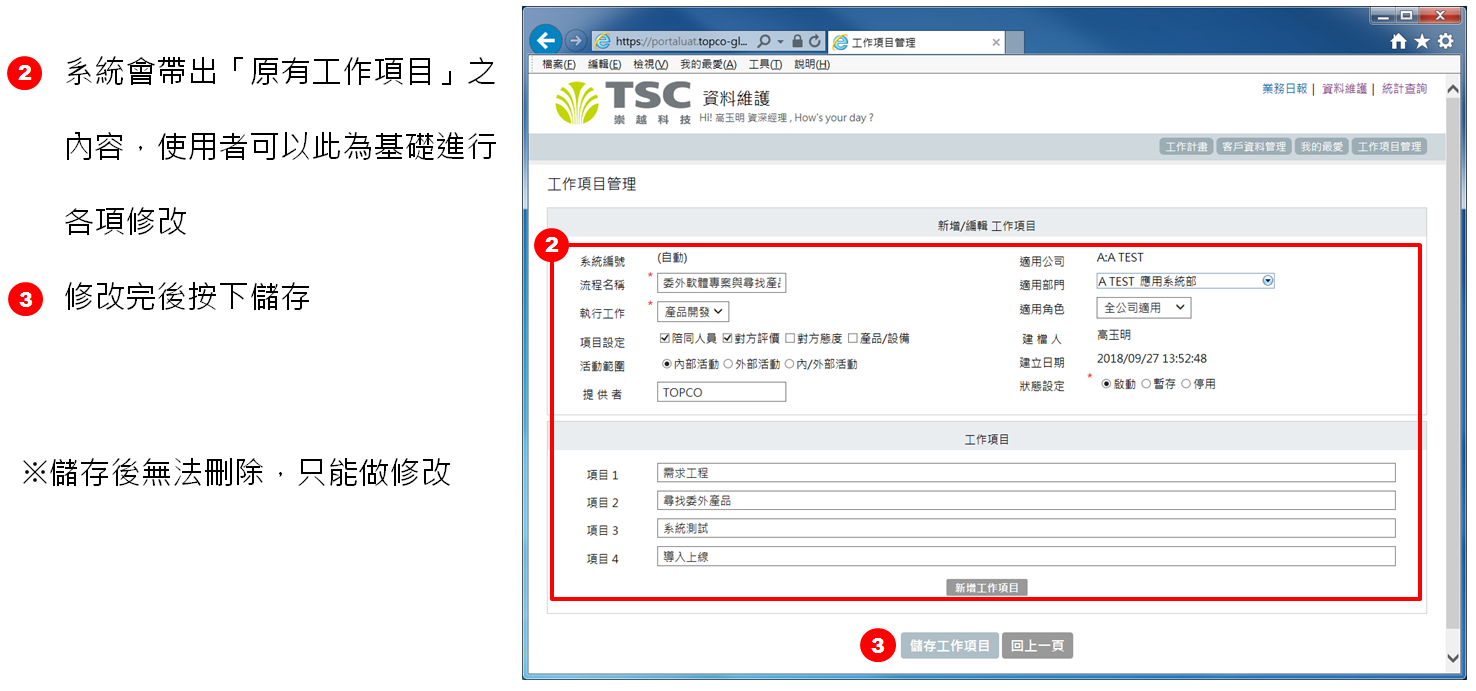Open the 執行工作 產品開發 dropdown
Screen dimensions: 1476x691
[x=693, y=312]
